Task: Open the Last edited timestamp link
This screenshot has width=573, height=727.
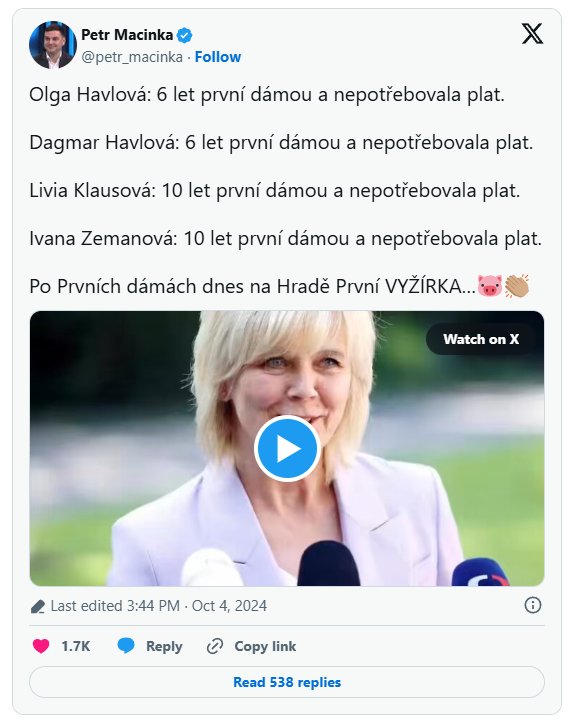Action: point(159,606)
